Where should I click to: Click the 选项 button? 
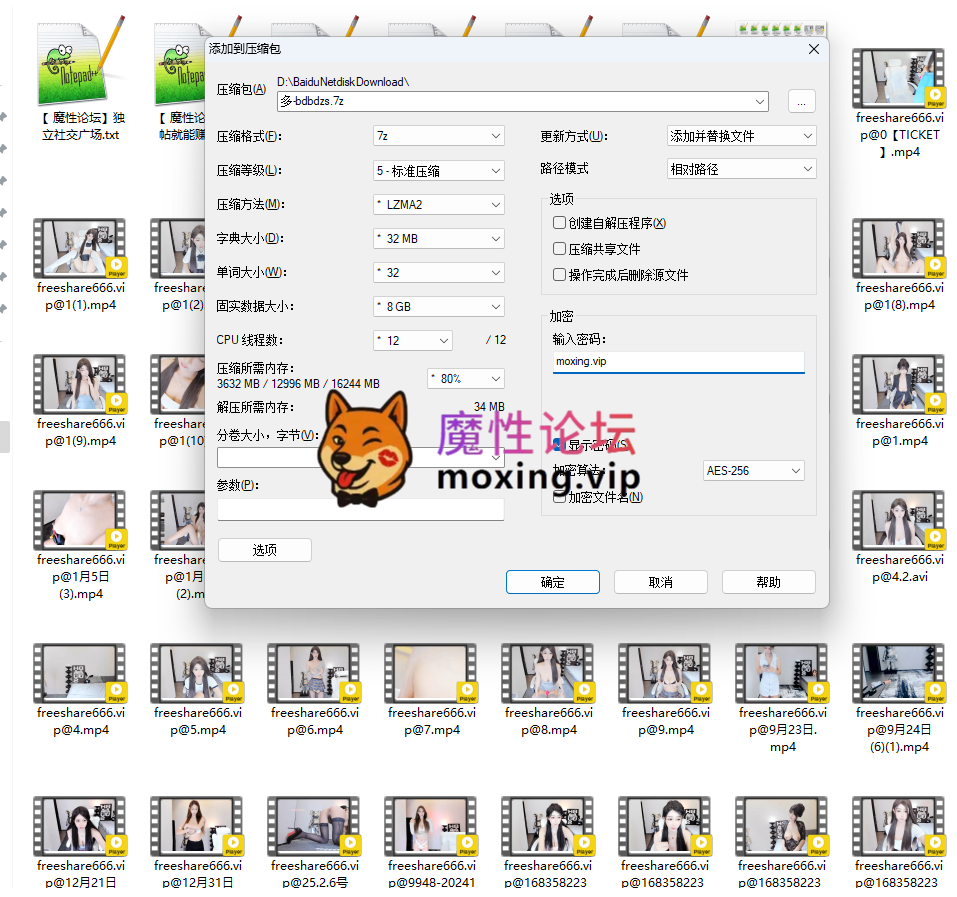tap(264, 550)
